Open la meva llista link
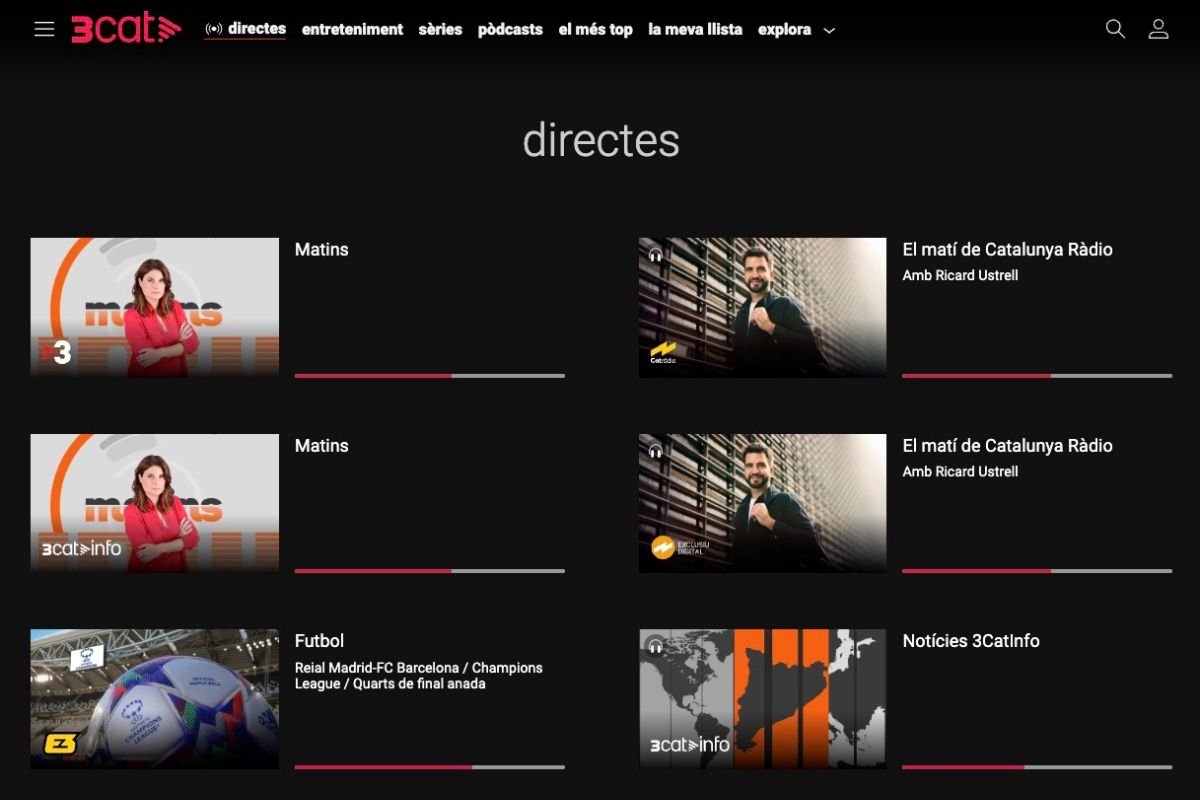 (x=695, y=29)
